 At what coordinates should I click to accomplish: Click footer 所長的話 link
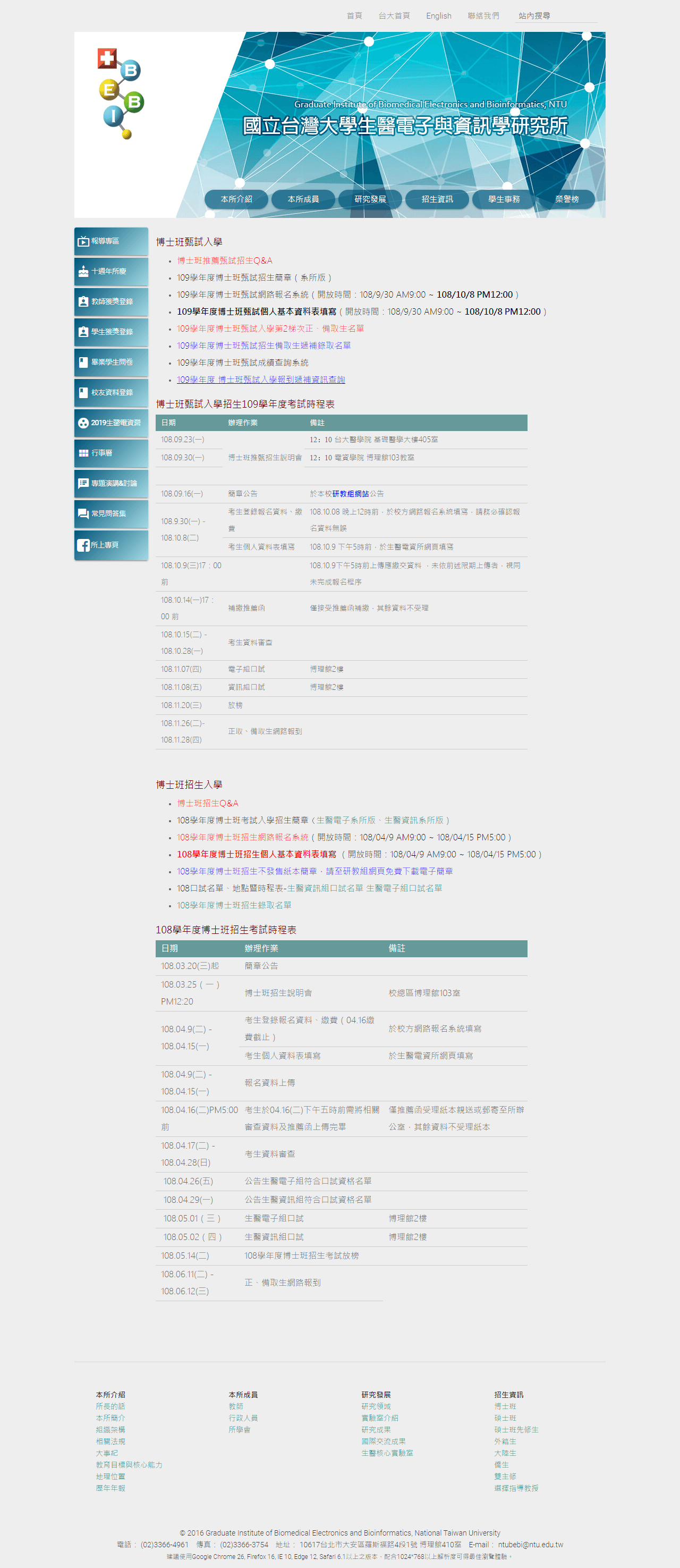[x=110, y=1407]
